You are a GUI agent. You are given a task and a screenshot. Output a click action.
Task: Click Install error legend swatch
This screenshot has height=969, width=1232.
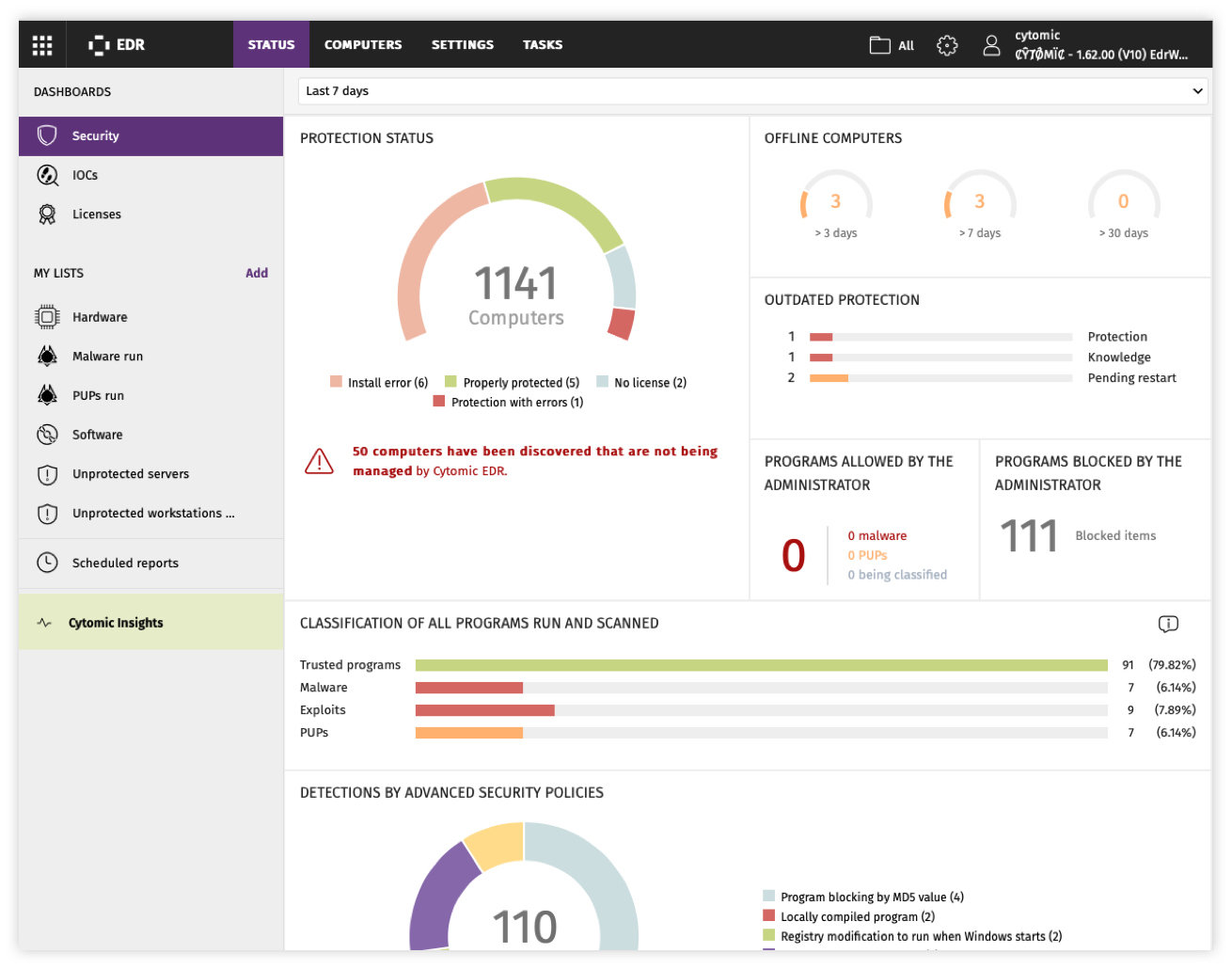pyautogui.click(x=336, y=382)
